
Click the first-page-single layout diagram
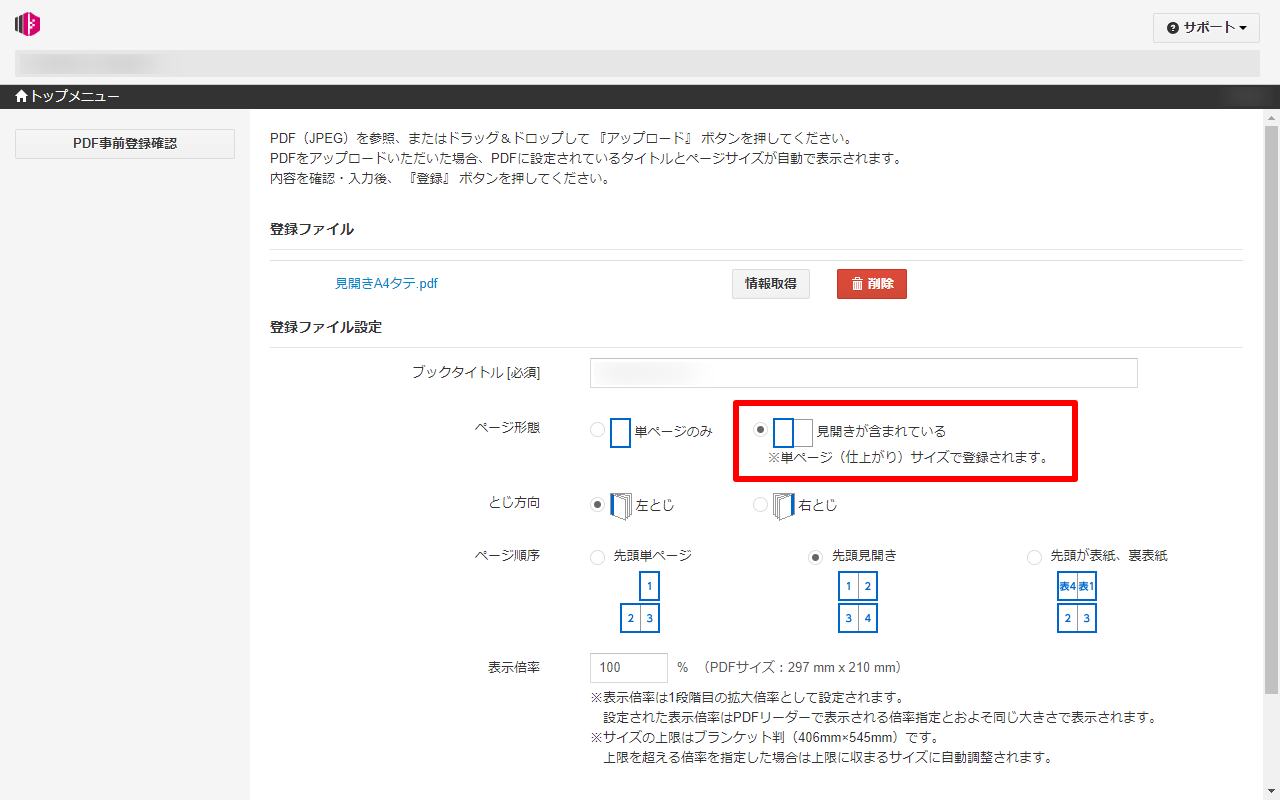(x=640, y=602)
